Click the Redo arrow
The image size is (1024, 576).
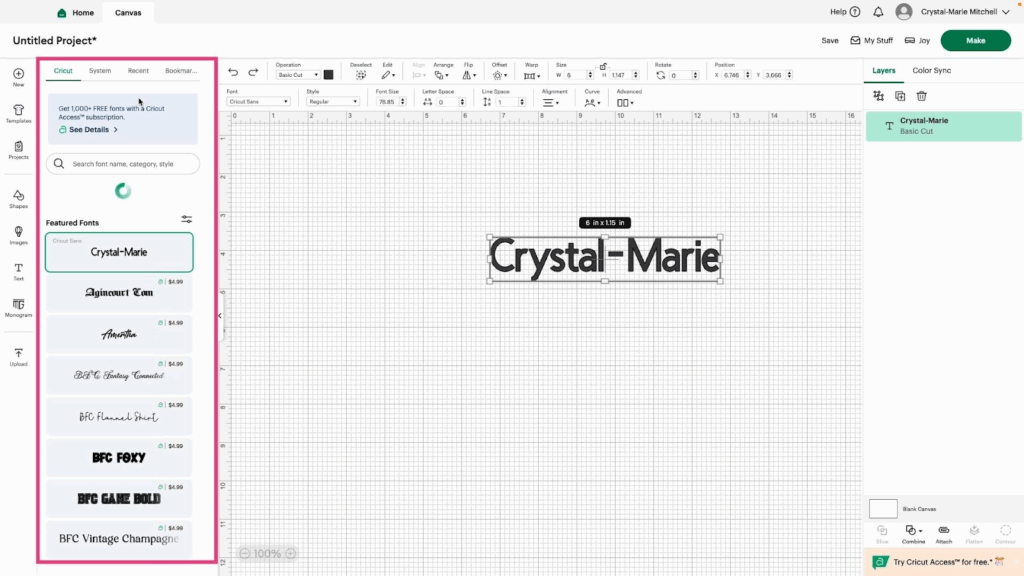coord(253,72)
